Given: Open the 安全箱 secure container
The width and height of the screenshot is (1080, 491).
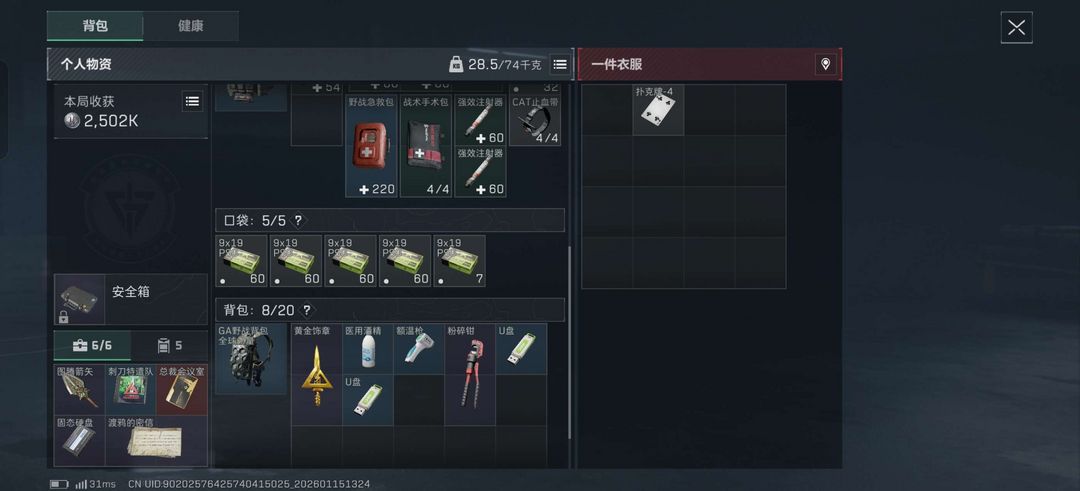Looking at the screenshot, I should [x=131, y=300].
